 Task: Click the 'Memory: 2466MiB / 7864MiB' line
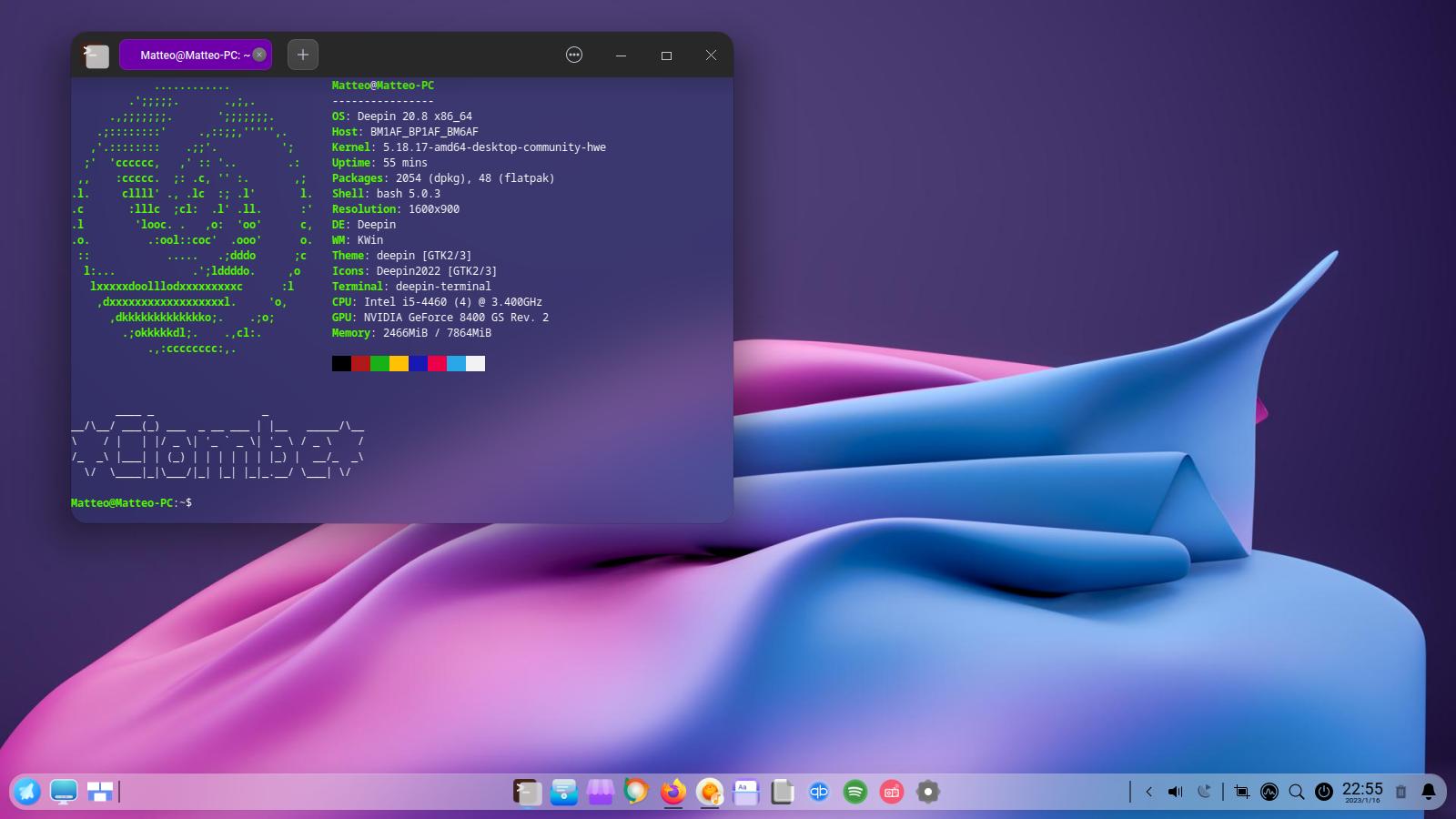[x=411, y=333]
